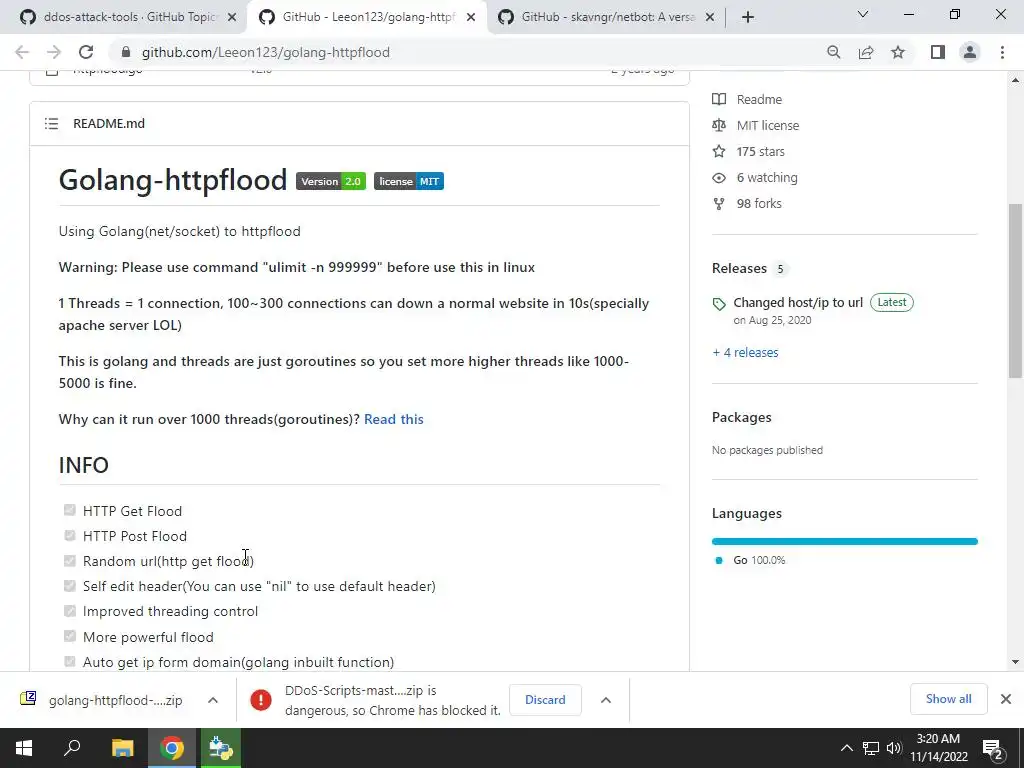Open the Packages heading link
Screen dimensions: 1024x768
click(741, 417)
